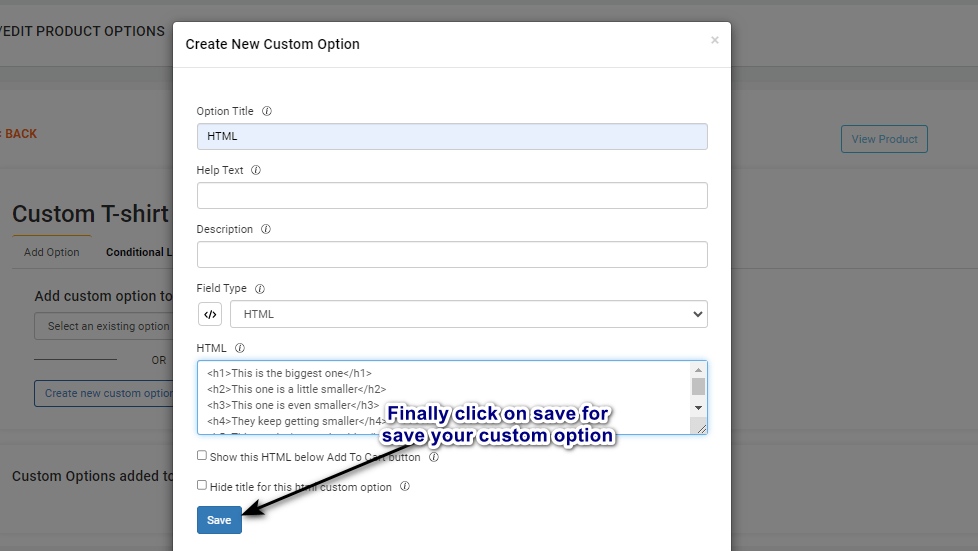Screen dimensions: 978x551
Task: Switch to the Conditional Logic tab
Action: tap(139, 252)
